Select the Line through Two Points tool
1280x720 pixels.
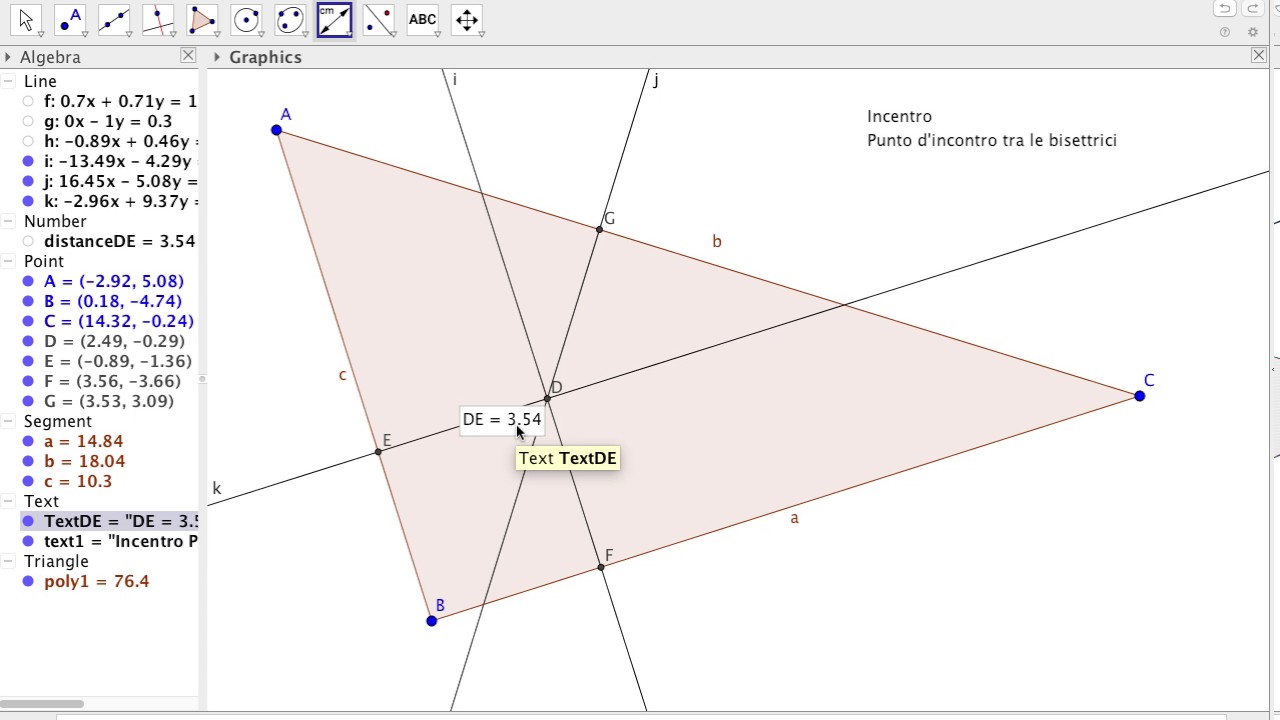click(x=114, y=20)
